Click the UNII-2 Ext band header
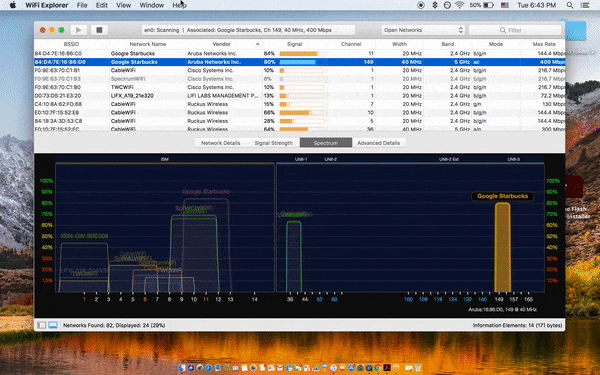 tap(448, 159)
